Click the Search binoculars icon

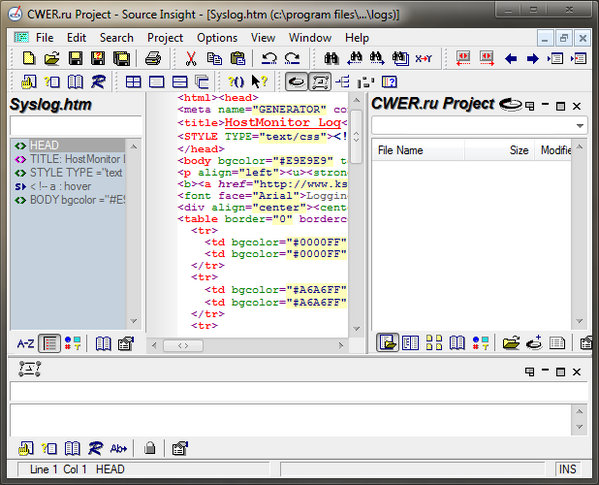pyautogui.click(x=331, y=58)
